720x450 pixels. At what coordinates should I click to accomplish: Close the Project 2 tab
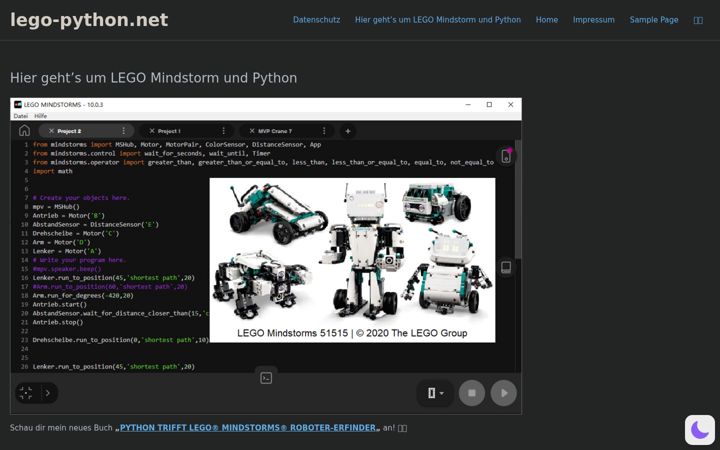pos(51,131)
